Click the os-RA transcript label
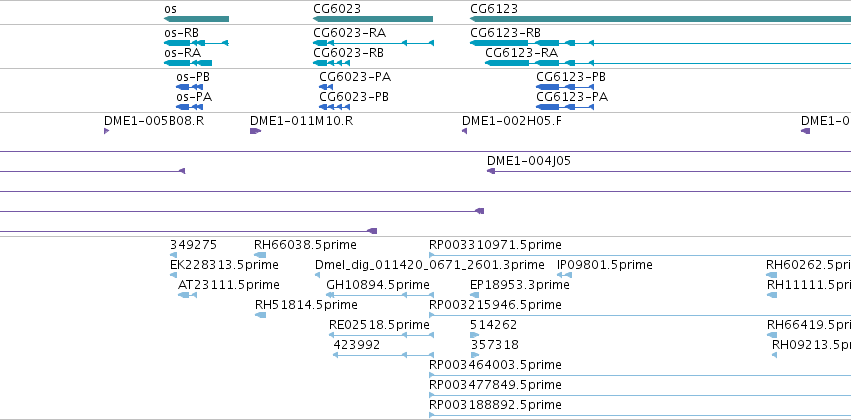The height and width of the screenshot is (420, 851). 182,53
